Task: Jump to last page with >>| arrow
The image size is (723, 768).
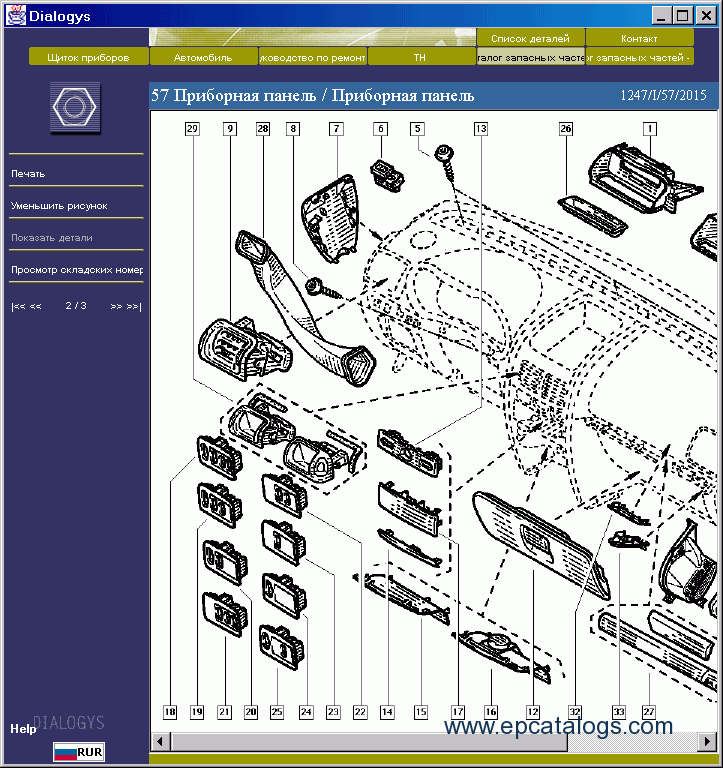Action: pyautogui.click(x=134, y=306)
